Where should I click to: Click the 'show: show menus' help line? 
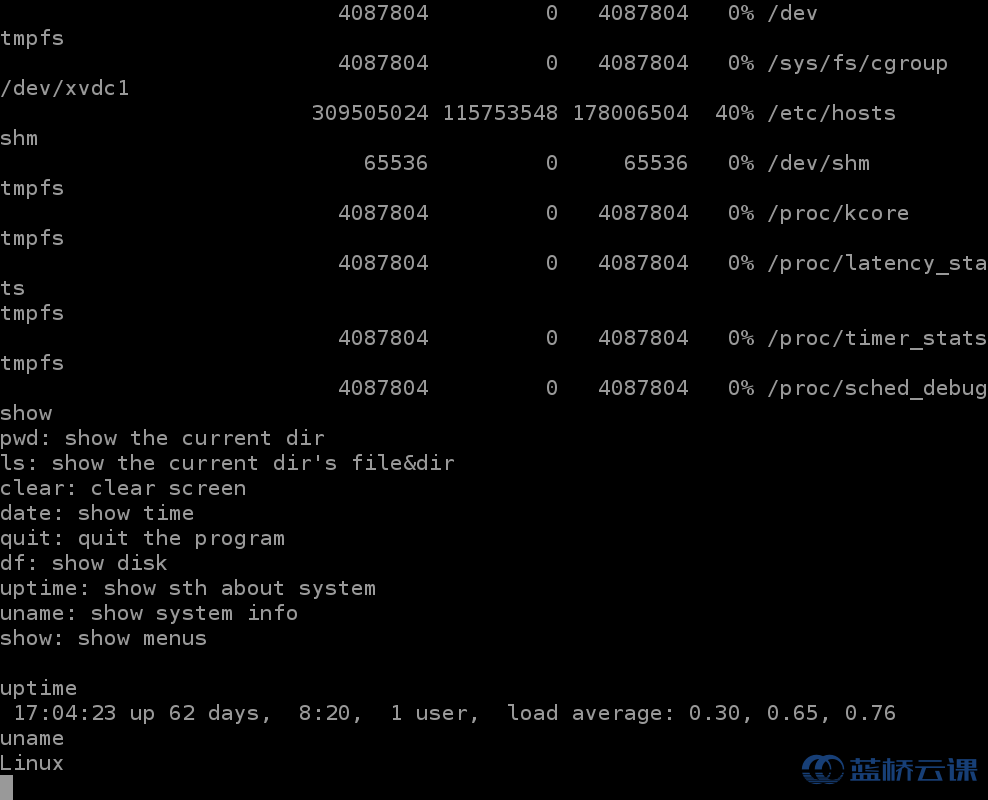pos(103,638)
